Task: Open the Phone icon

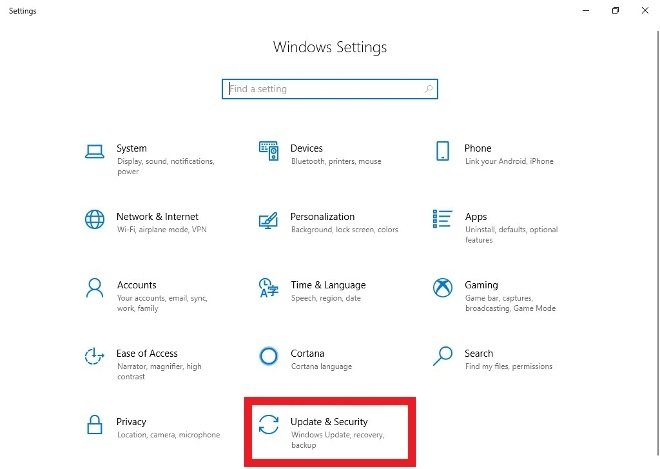Action: (442, 151)
